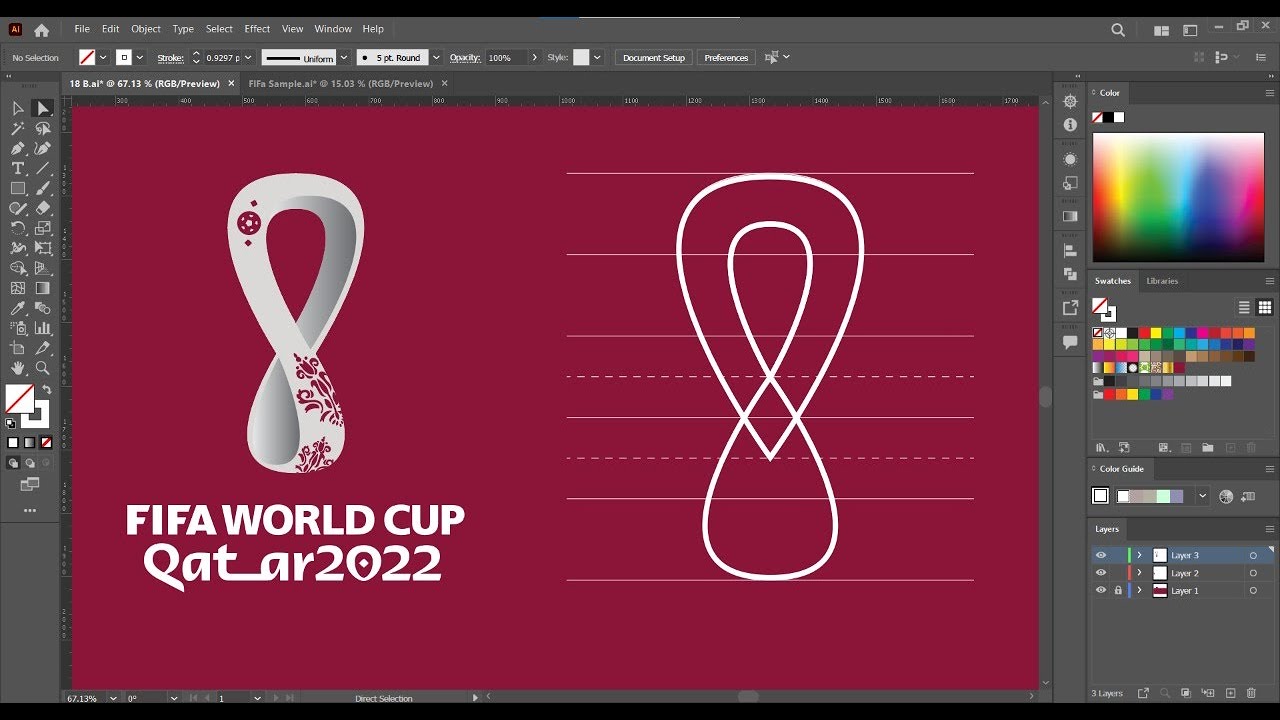Click the Opacity 100% input field
Image resolution: width=1280 pixels, height=720 pixels.
[x=505, y=58]
